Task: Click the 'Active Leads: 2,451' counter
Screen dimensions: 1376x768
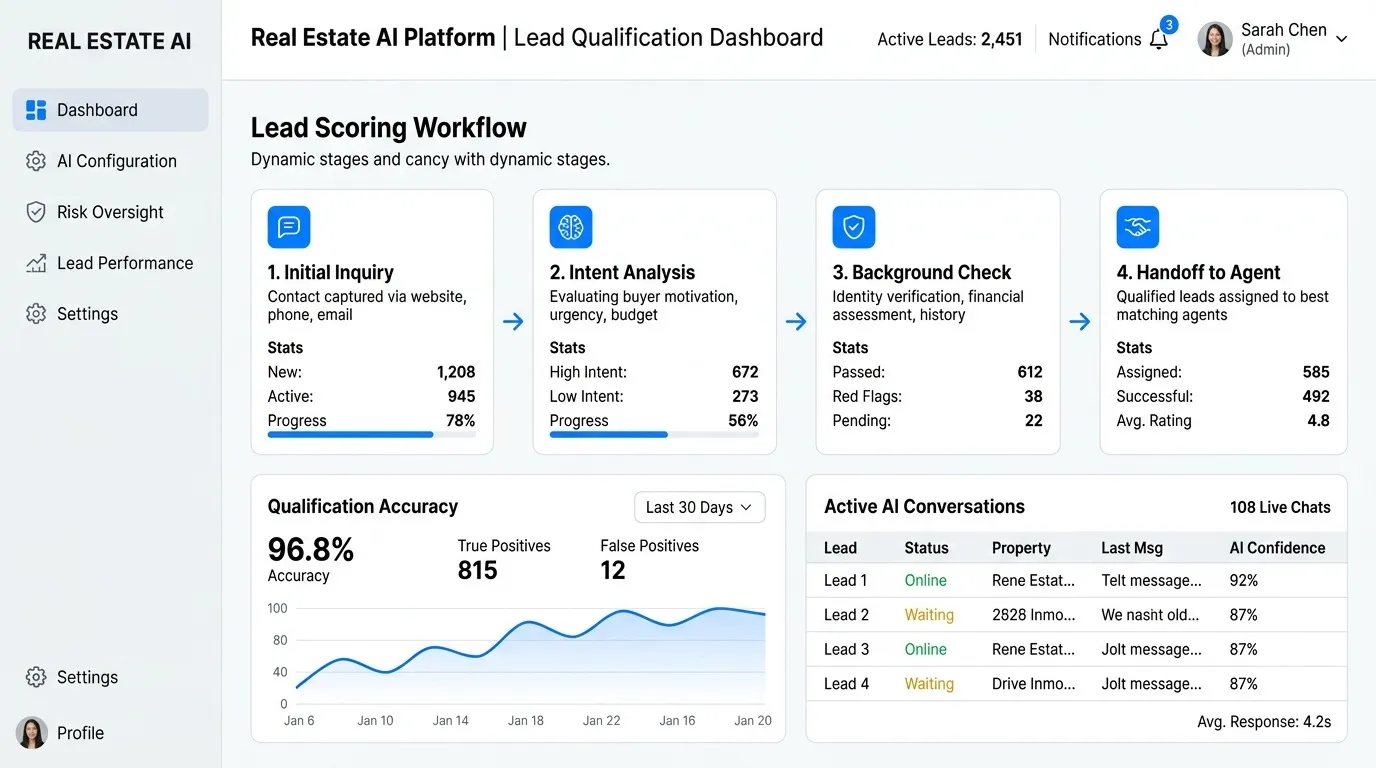Action: tap(950, 39)
